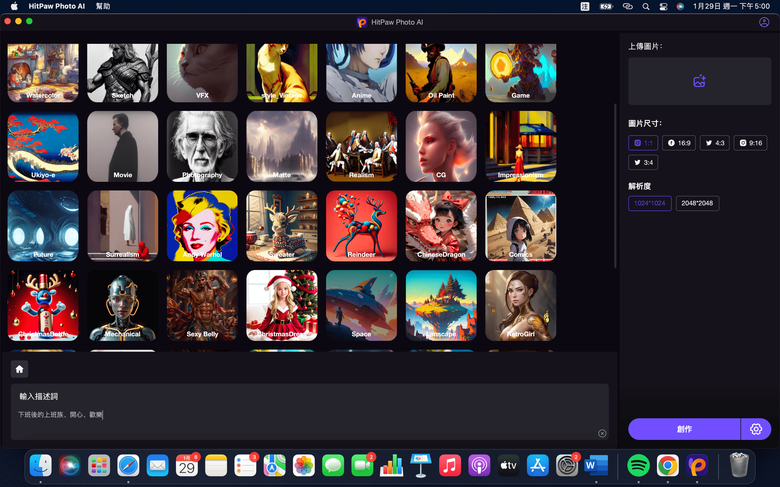Image resolution: width=780 pixels, height=487 pixels.
Task: Open App Store from the Dock
Action: (538, 466)
